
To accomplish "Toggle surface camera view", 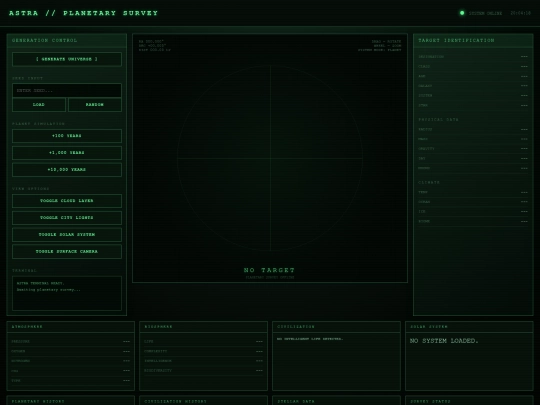I will click(67, 251).
